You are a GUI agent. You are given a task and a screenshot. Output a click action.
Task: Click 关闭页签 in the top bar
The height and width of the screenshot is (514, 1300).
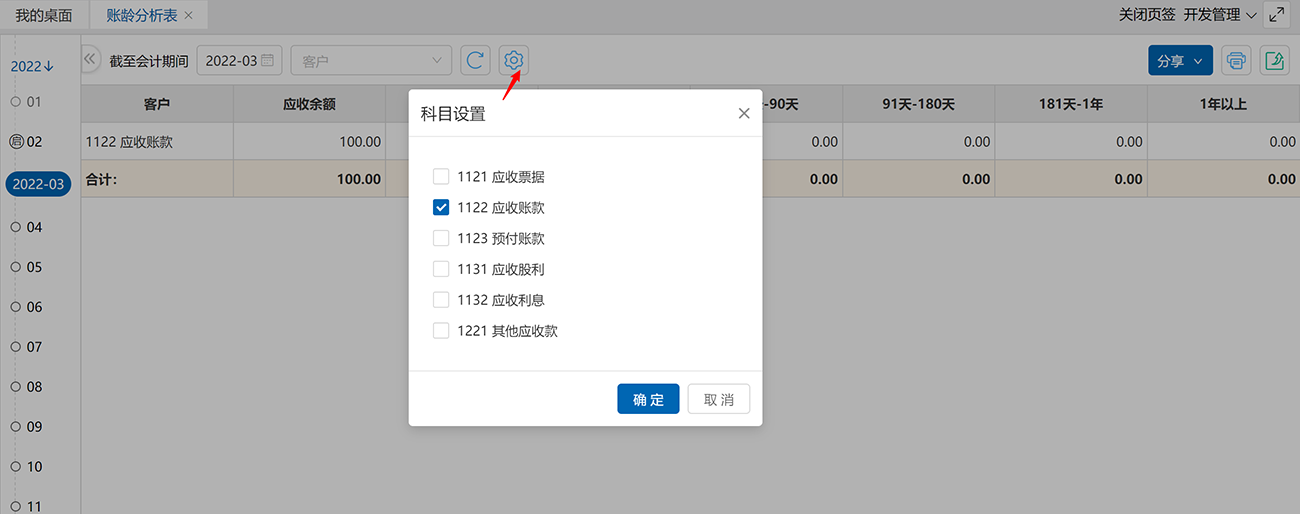(1146, 15)
